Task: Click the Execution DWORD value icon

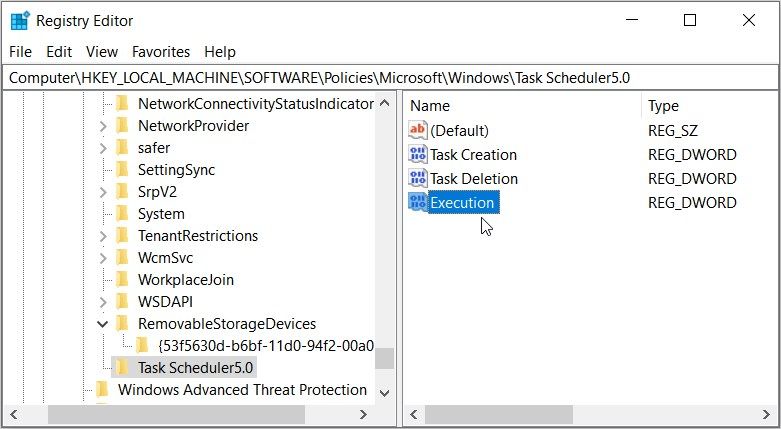Action: pyautogui.click(x=418, y=202)
